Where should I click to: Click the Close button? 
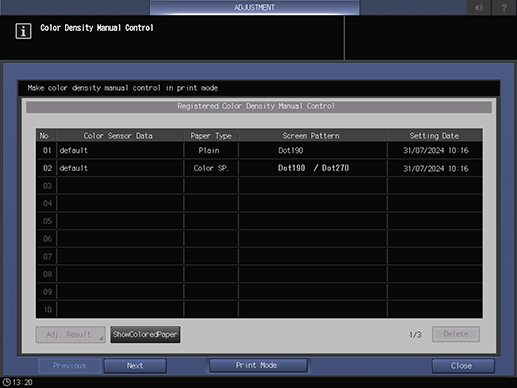pyautogui.click(x=463, y=366)
